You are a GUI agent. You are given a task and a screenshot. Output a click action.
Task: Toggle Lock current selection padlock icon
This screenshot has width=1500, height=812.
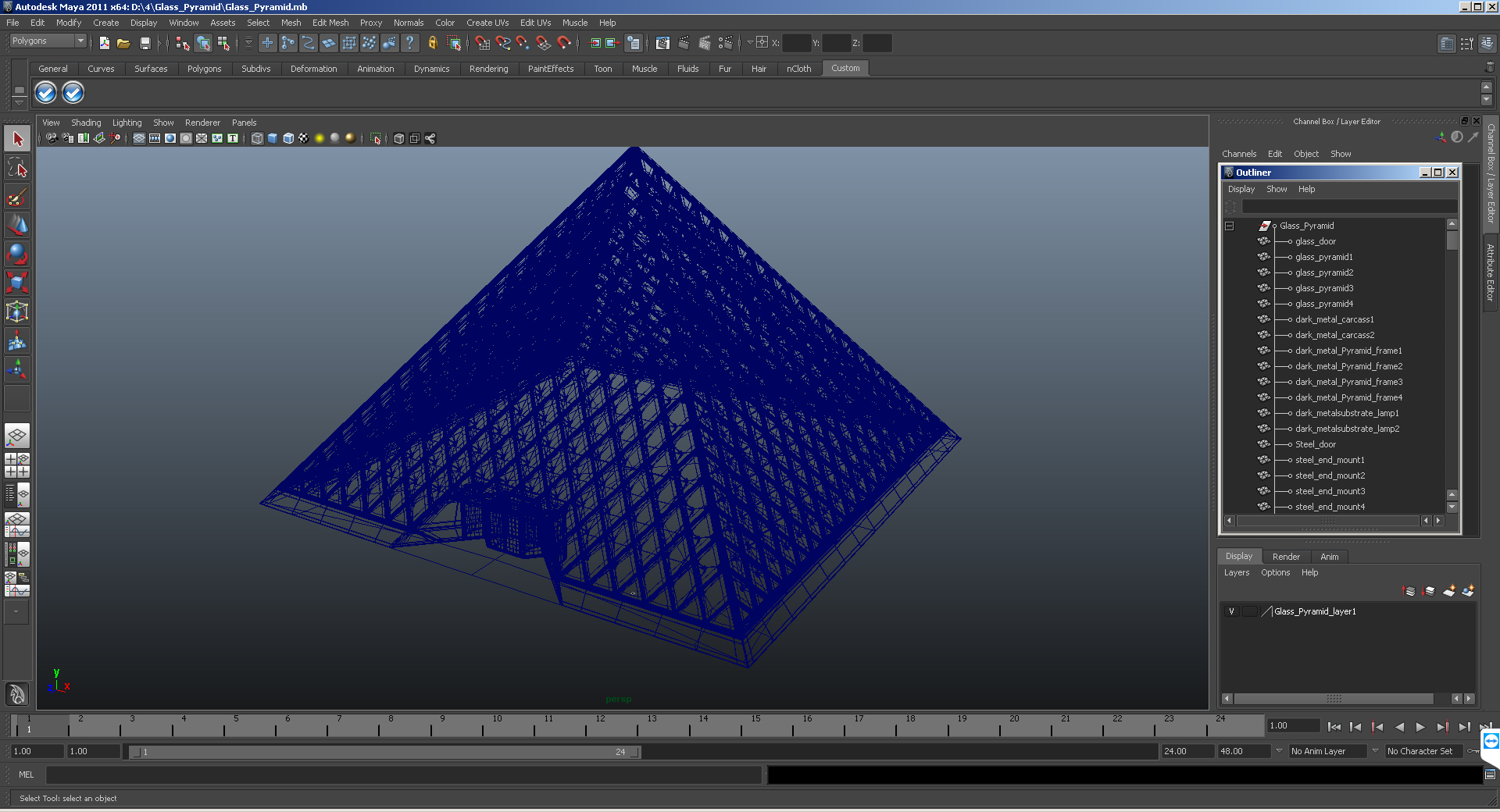pyautogui.click(x=432, y=43)
